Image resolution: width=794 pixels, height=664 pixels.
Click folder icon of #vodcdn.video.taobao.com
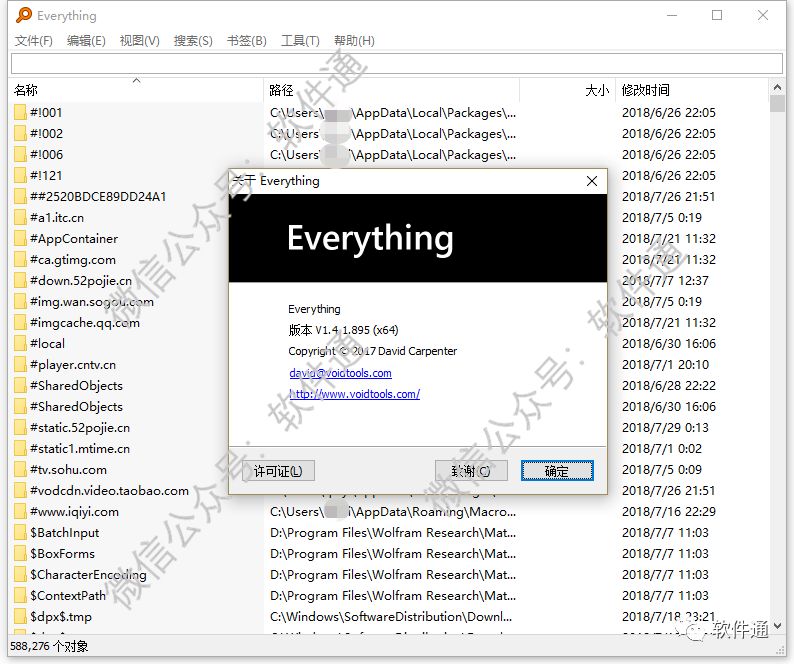click(x=20, y=491)
